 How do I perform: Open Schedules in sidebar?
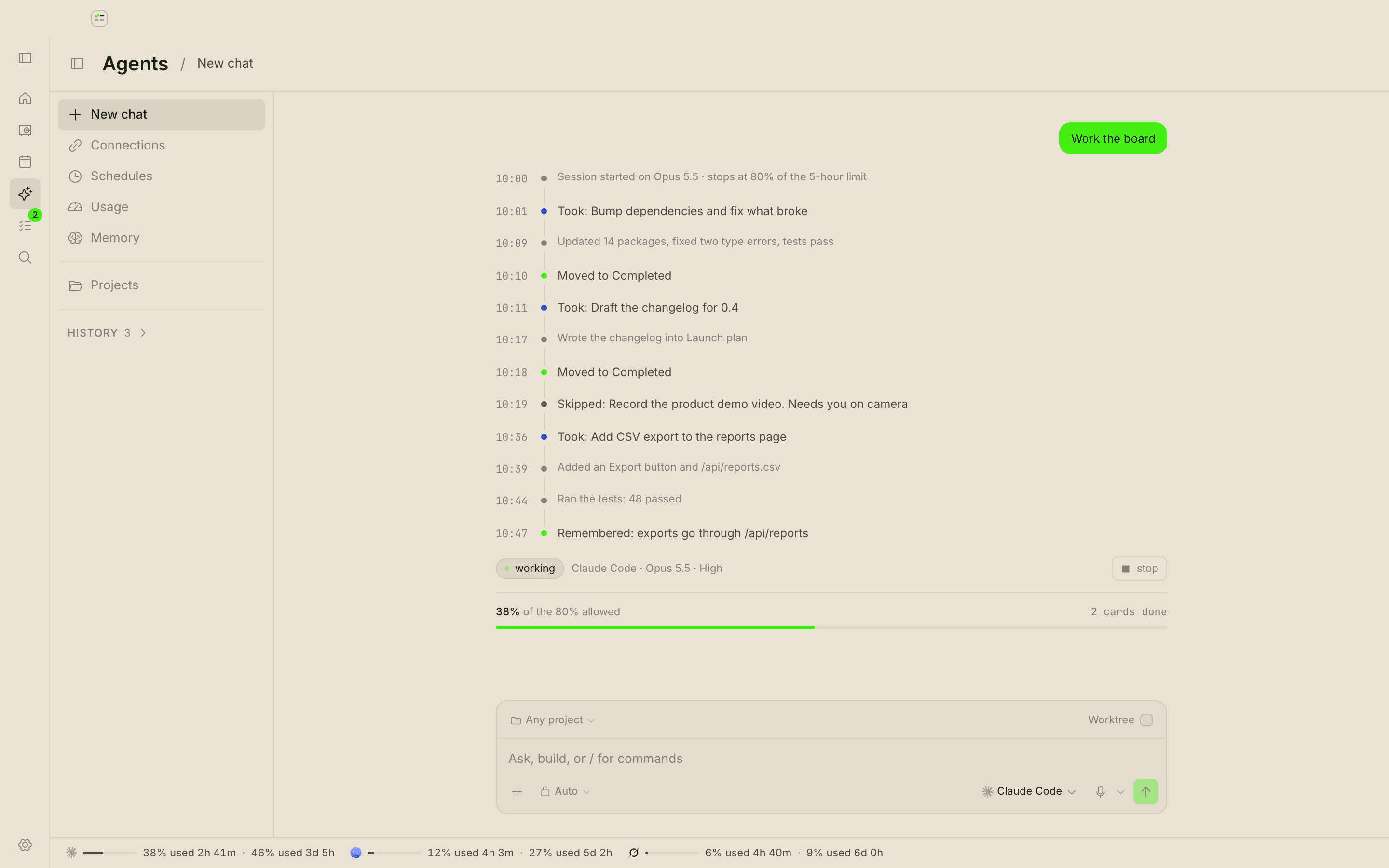[x=161, y=176]
